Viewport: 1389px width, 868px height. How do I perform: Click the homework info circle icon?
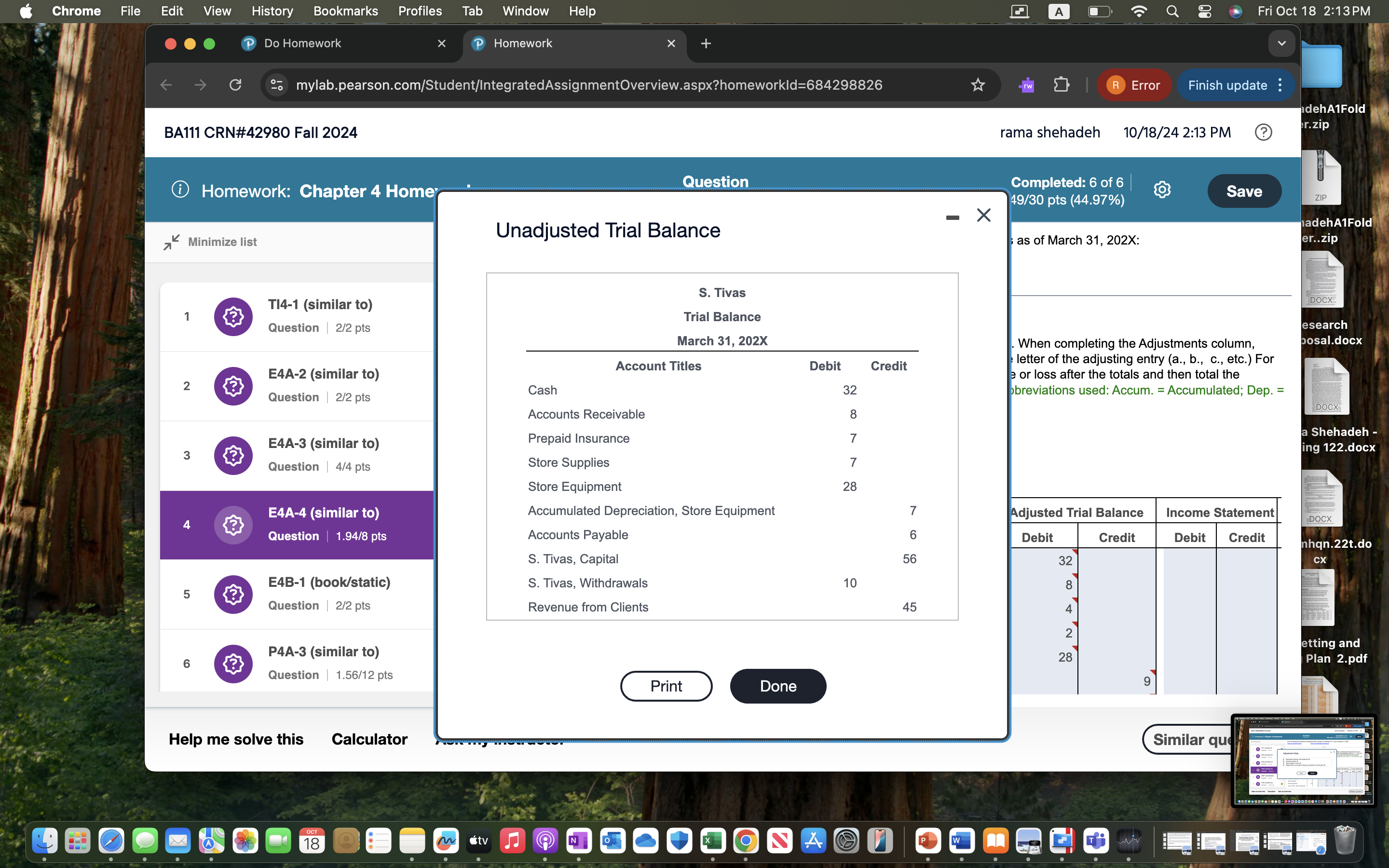coord(179,190)
